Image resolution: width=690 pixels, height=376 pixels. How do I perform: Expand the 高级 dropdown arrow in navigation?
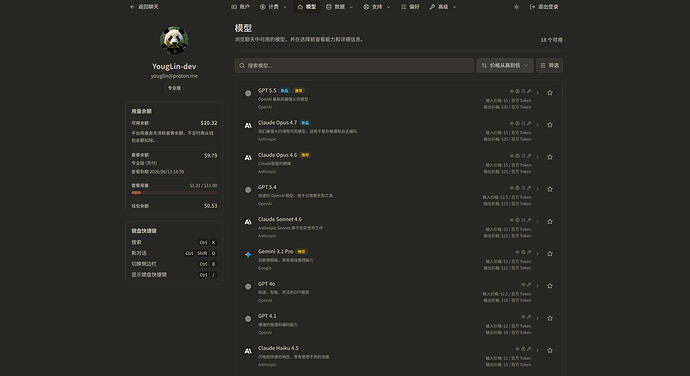pyautogui.click(x=455, y=7)
